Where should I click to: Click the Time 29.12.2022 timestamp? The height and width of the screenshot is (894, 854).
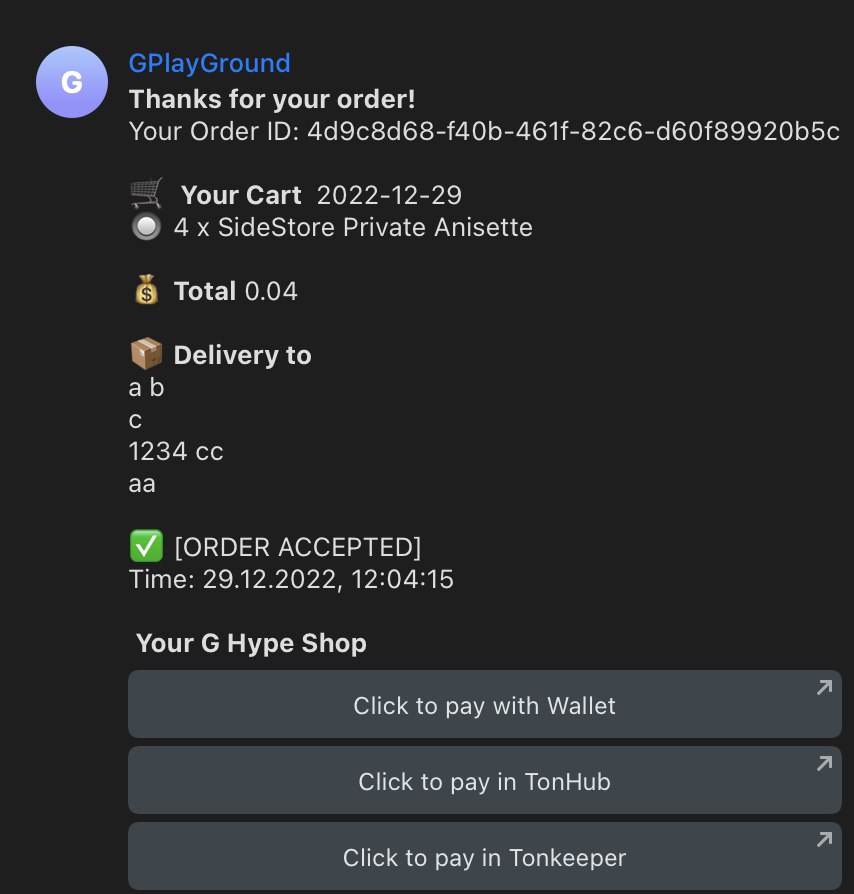pos(291,579)
